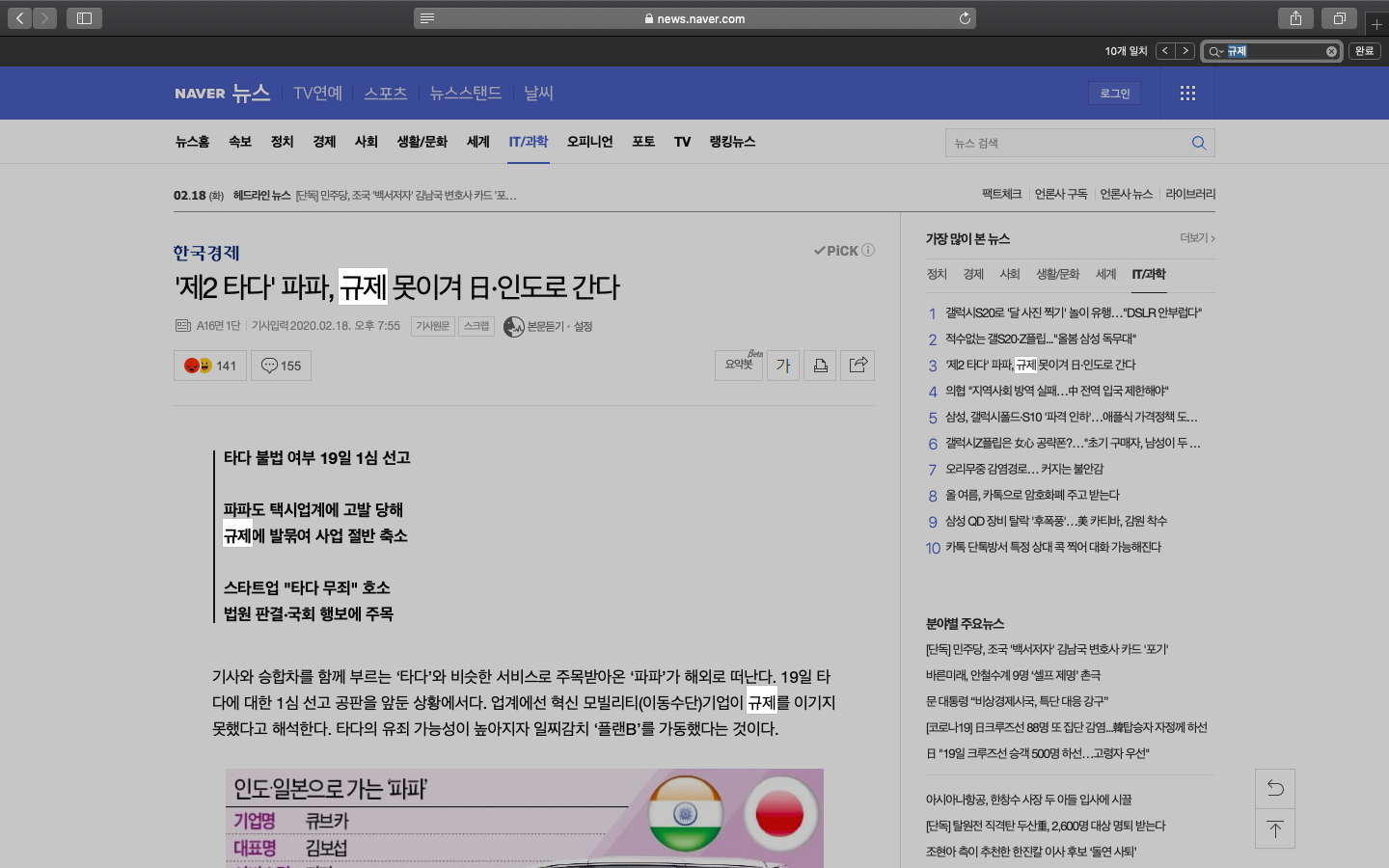Screen dimensions: 1389x868
Task: Open the 언론사 구독 link
Action: pyautogui.click(x=1061, y=194)
